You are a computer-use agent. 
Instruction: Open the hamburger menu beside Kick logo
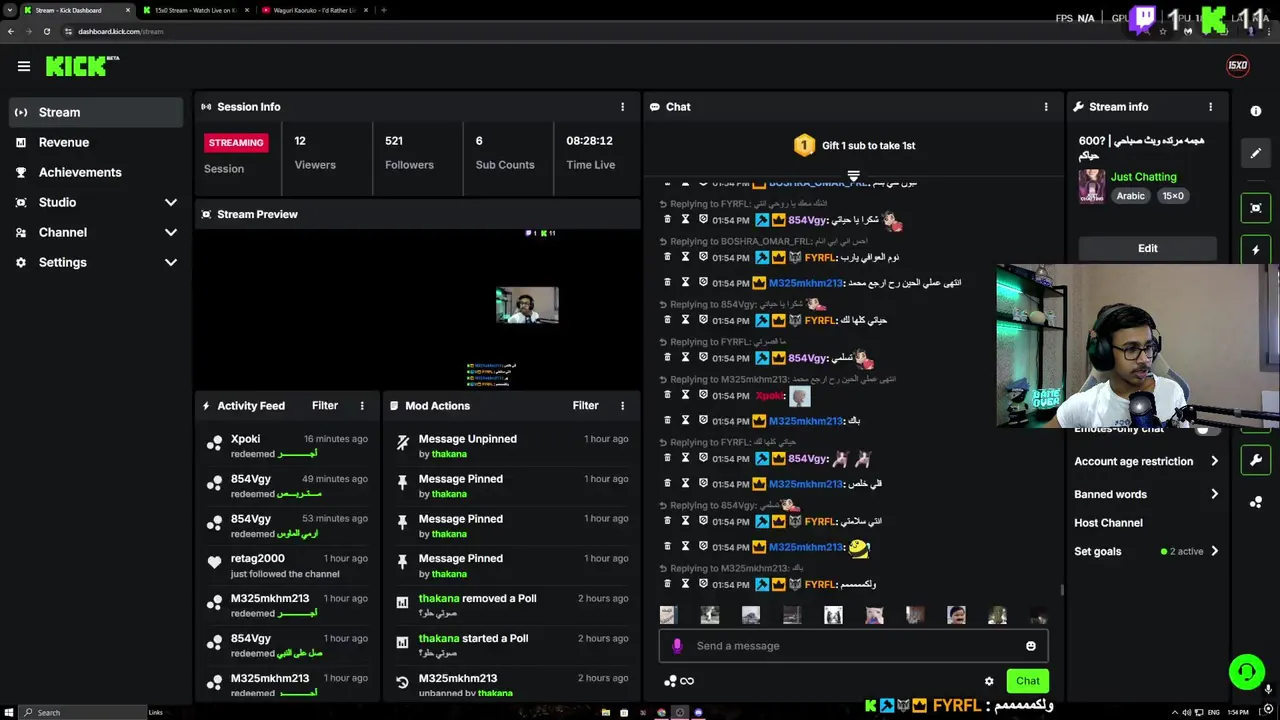point(24,66)
